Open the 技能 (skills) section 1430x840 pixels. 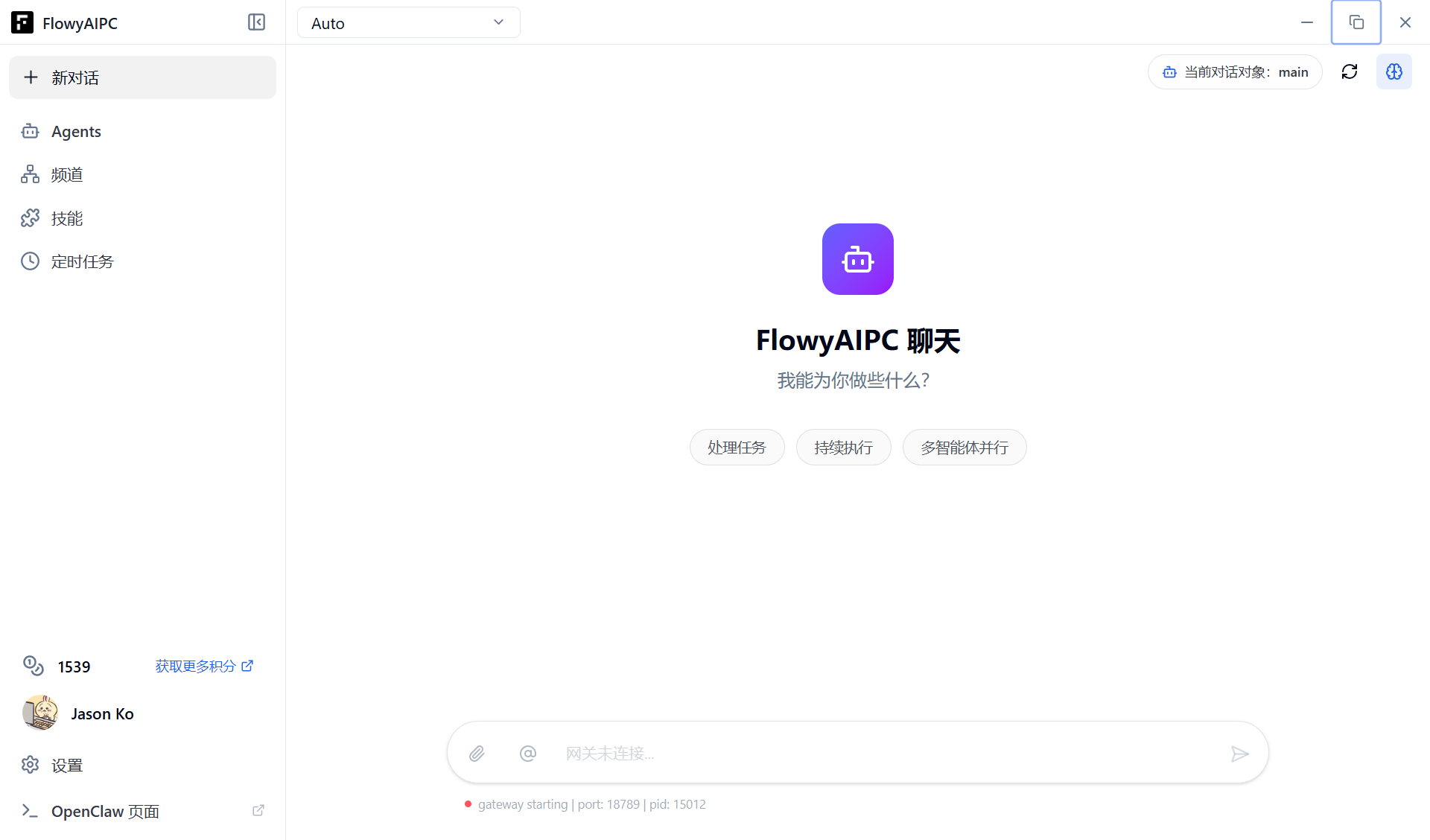point(66,218)
